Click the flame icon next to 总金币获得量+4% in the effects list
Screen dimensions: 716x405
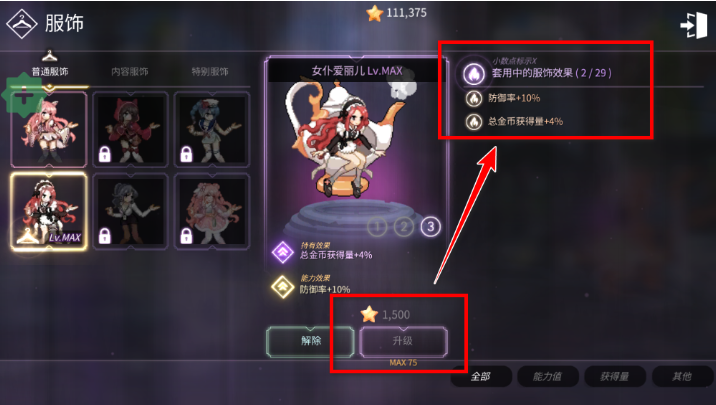click(x=474, y=121)
